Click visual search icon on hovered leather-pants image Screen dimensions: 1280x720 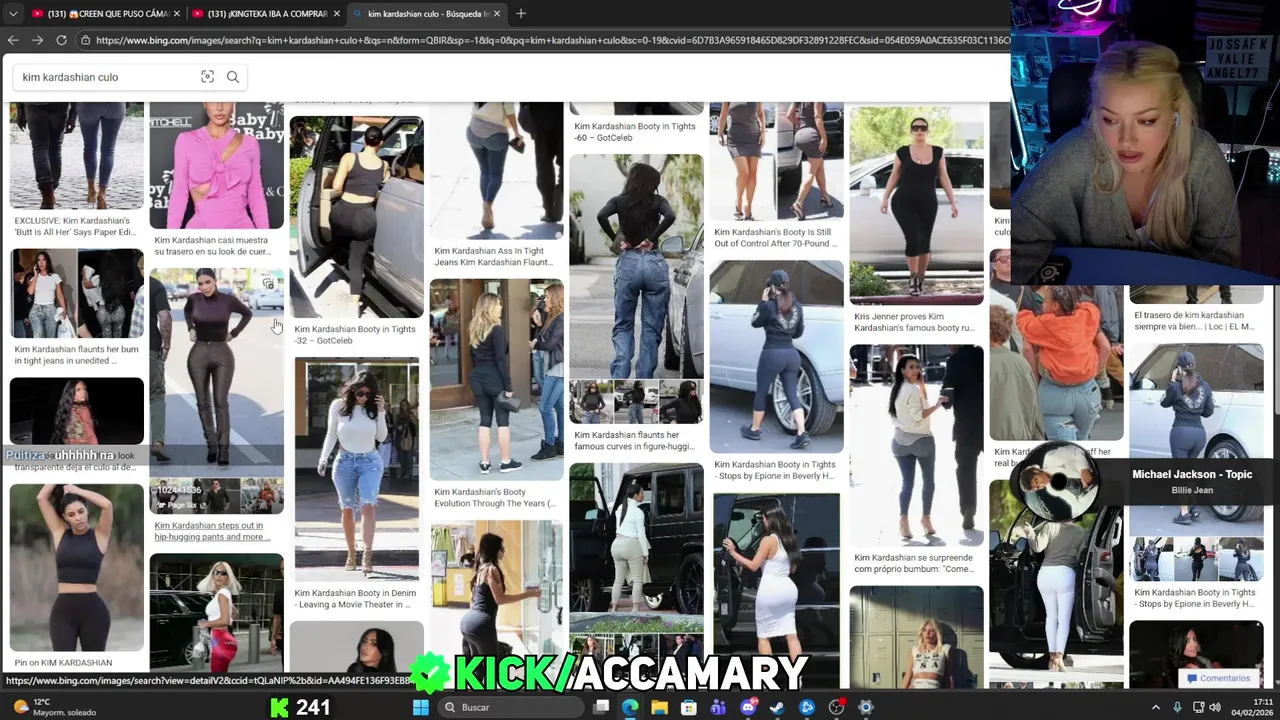[268, 284]
